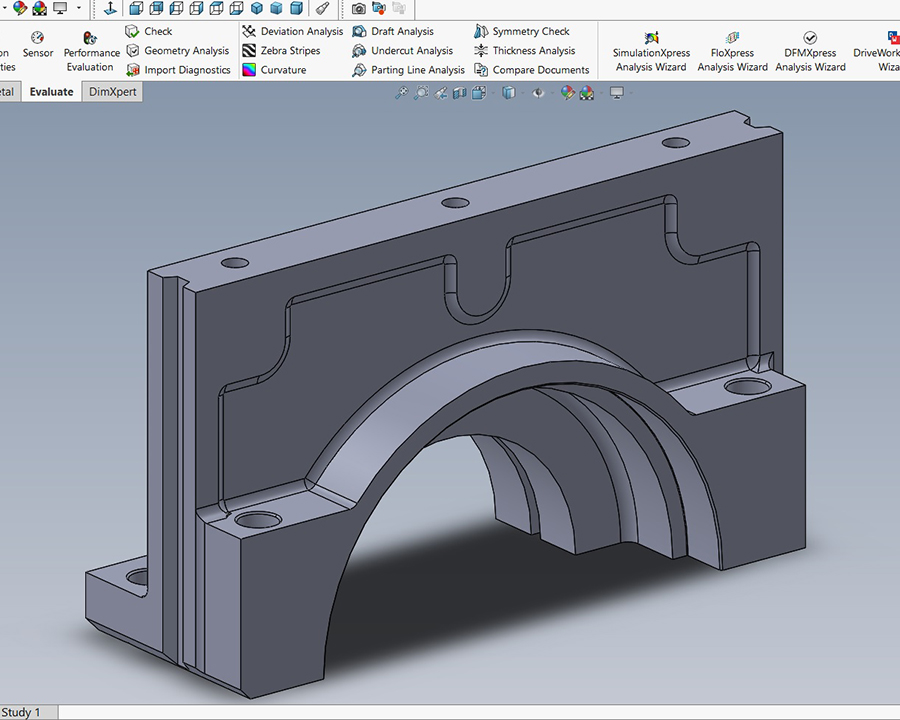Start Import Diagnostics
This screenshot has width=900, height=720.
178,70
